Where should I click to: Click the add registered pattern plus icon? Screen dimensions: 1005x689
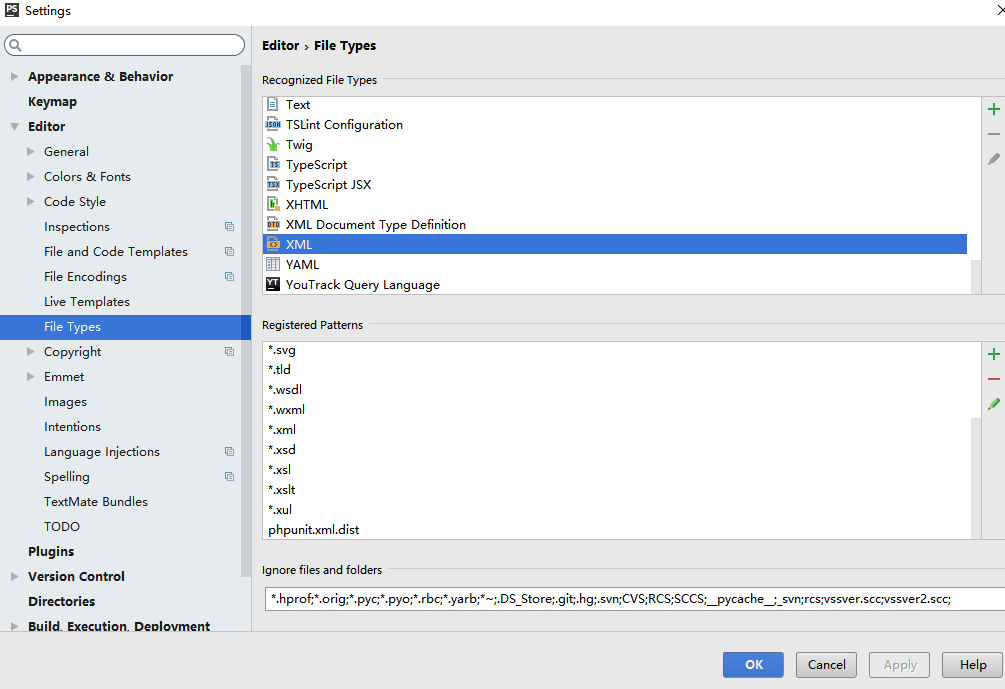pyautogui.click(x=993, y=354)
